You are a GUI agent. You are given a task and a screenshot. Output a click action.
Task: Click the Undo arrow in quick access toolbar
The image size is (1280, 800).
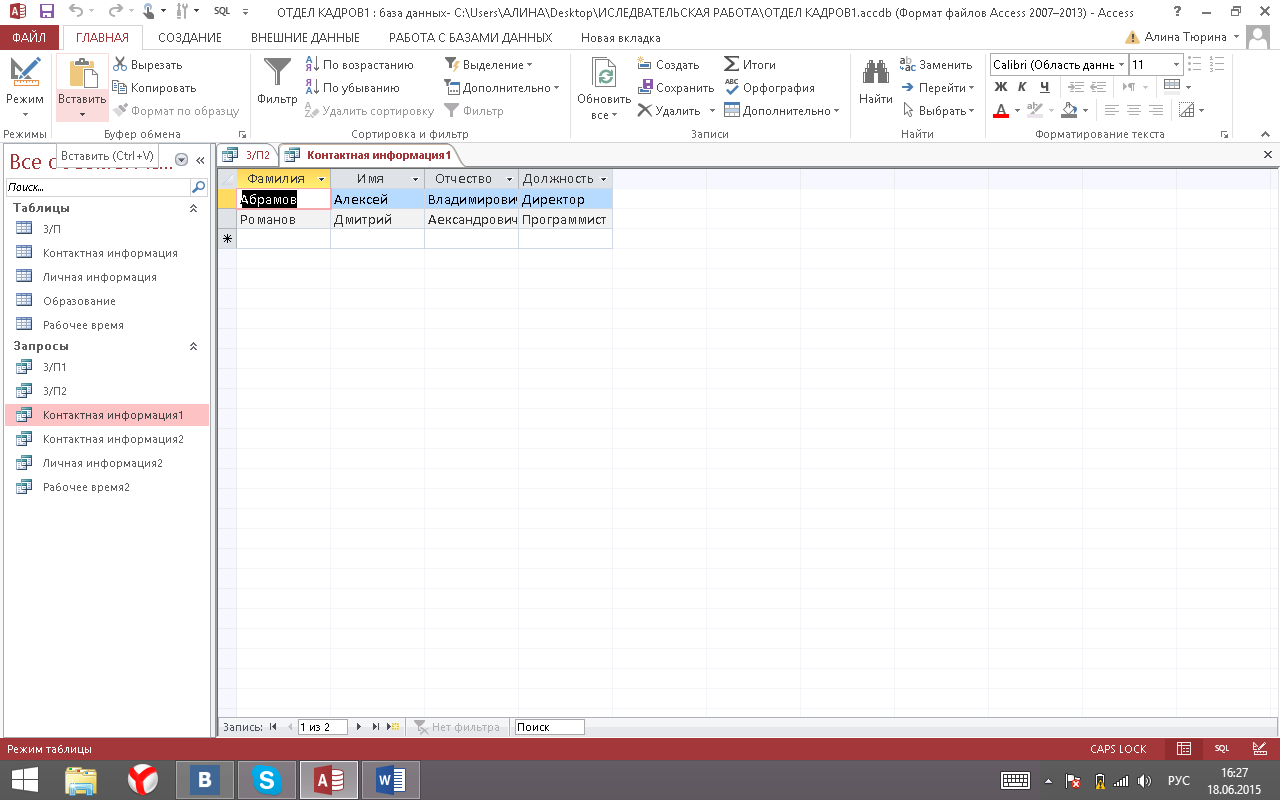point(76,12)
